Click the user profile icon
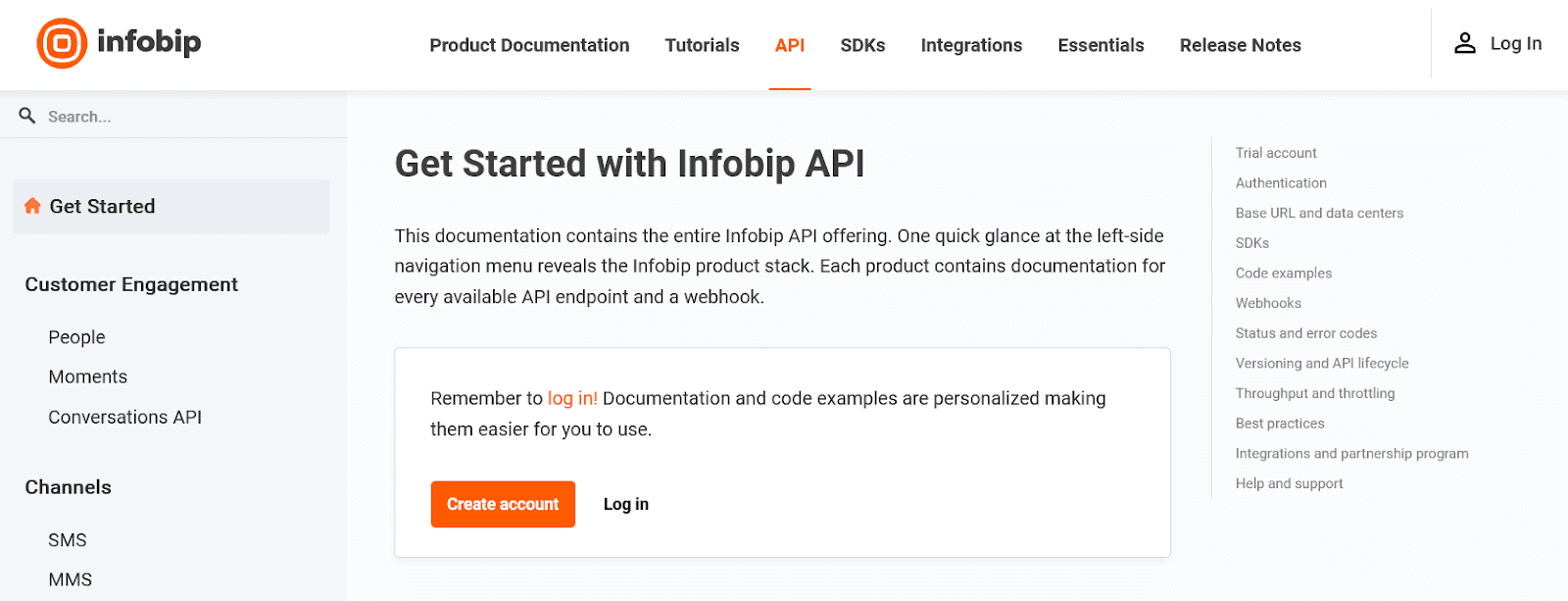The image size is (1568, 601). 1464,43
